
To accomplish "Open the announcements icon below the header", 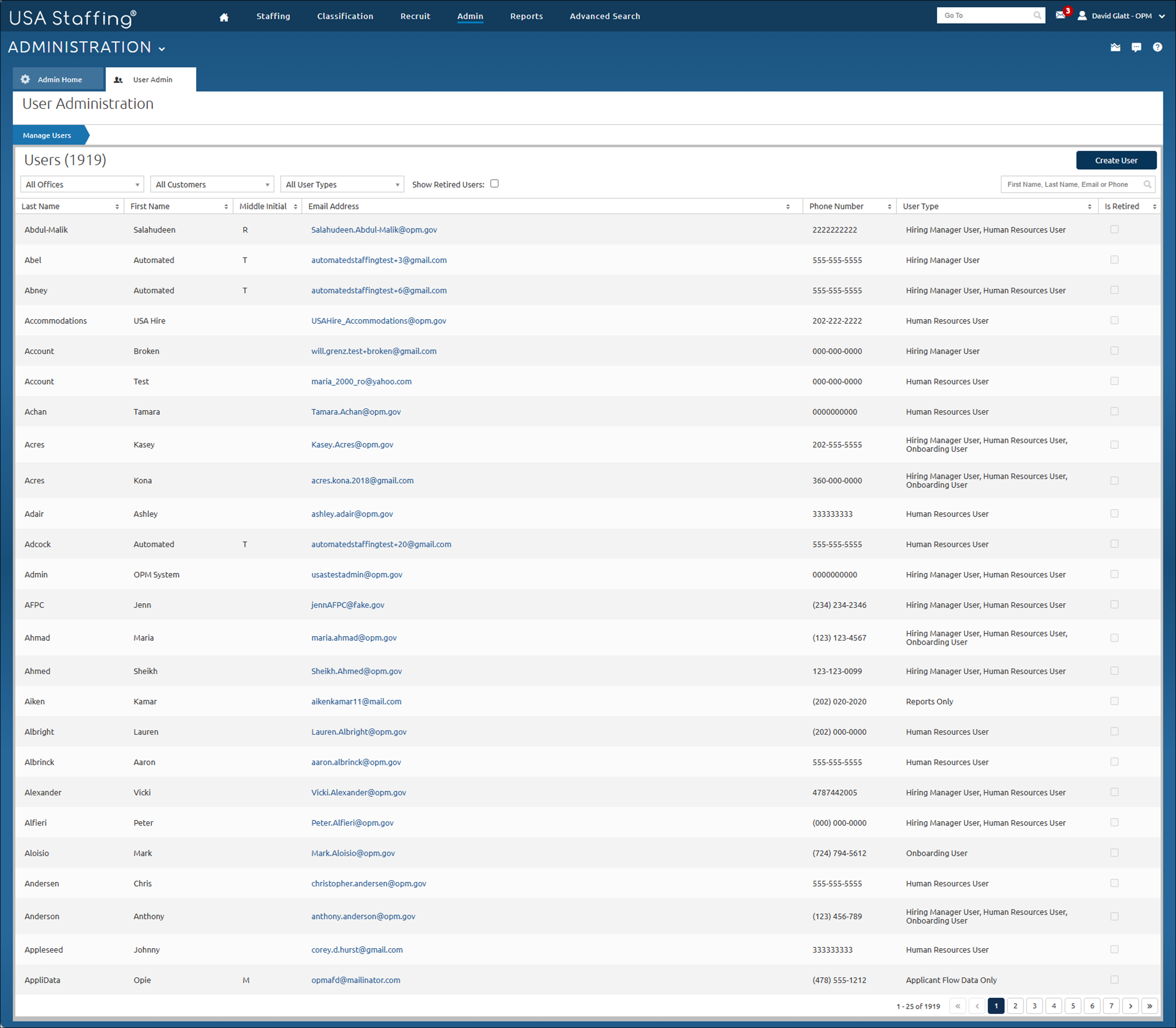I will point(1115,47).
